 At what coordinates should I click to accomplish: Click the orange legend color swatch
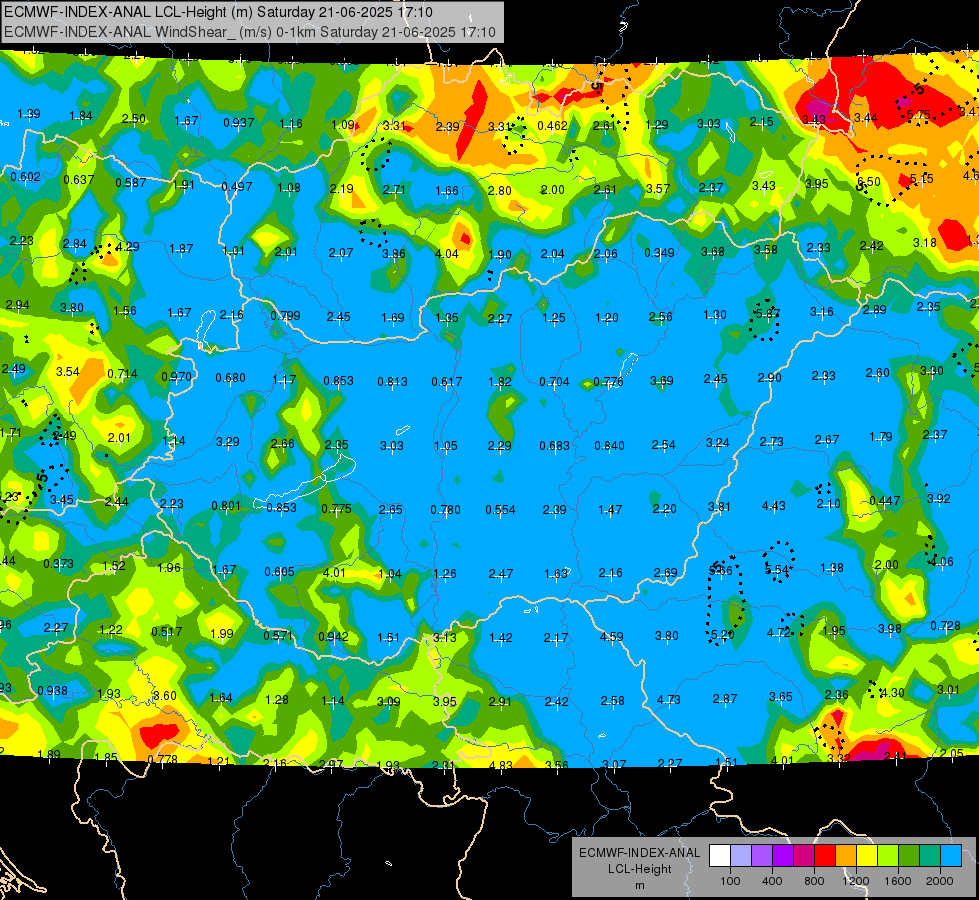tap(846, 855)
